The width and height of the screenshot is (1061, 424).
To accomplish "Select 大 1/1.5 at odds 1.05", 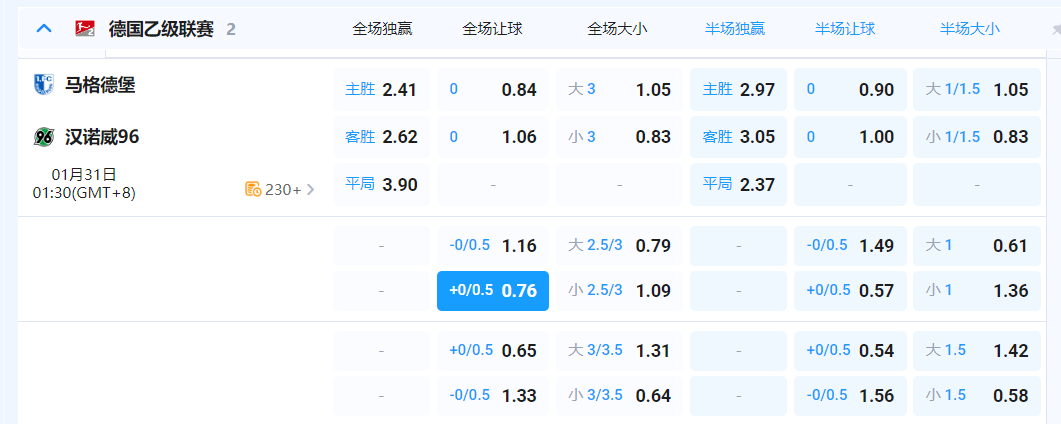I will 976,89.
